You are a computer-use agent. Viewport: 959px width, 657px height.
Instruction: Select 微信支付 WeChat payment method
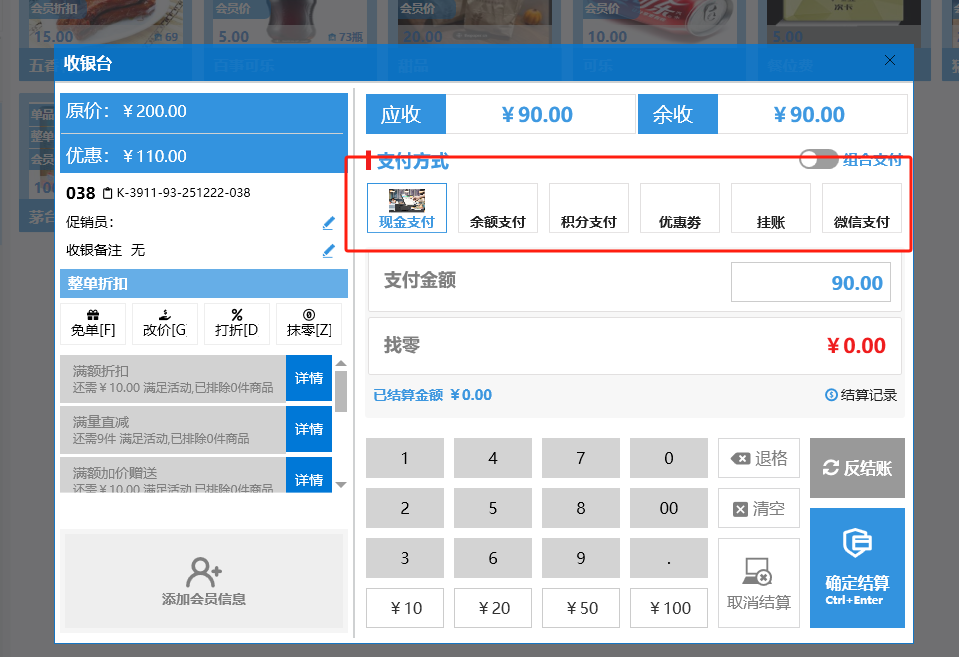click(x=861, y=208)
